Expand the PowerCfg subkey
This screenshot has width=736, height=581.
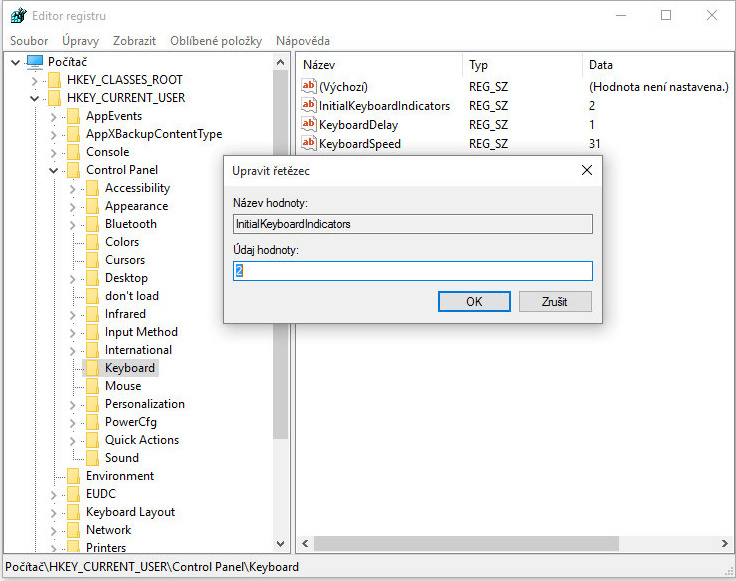(x=72, y=422)
